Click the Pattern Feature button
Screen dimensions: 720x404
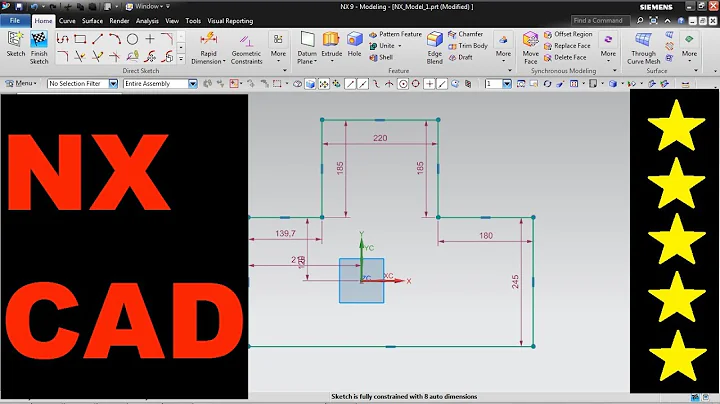coord(395,34)
